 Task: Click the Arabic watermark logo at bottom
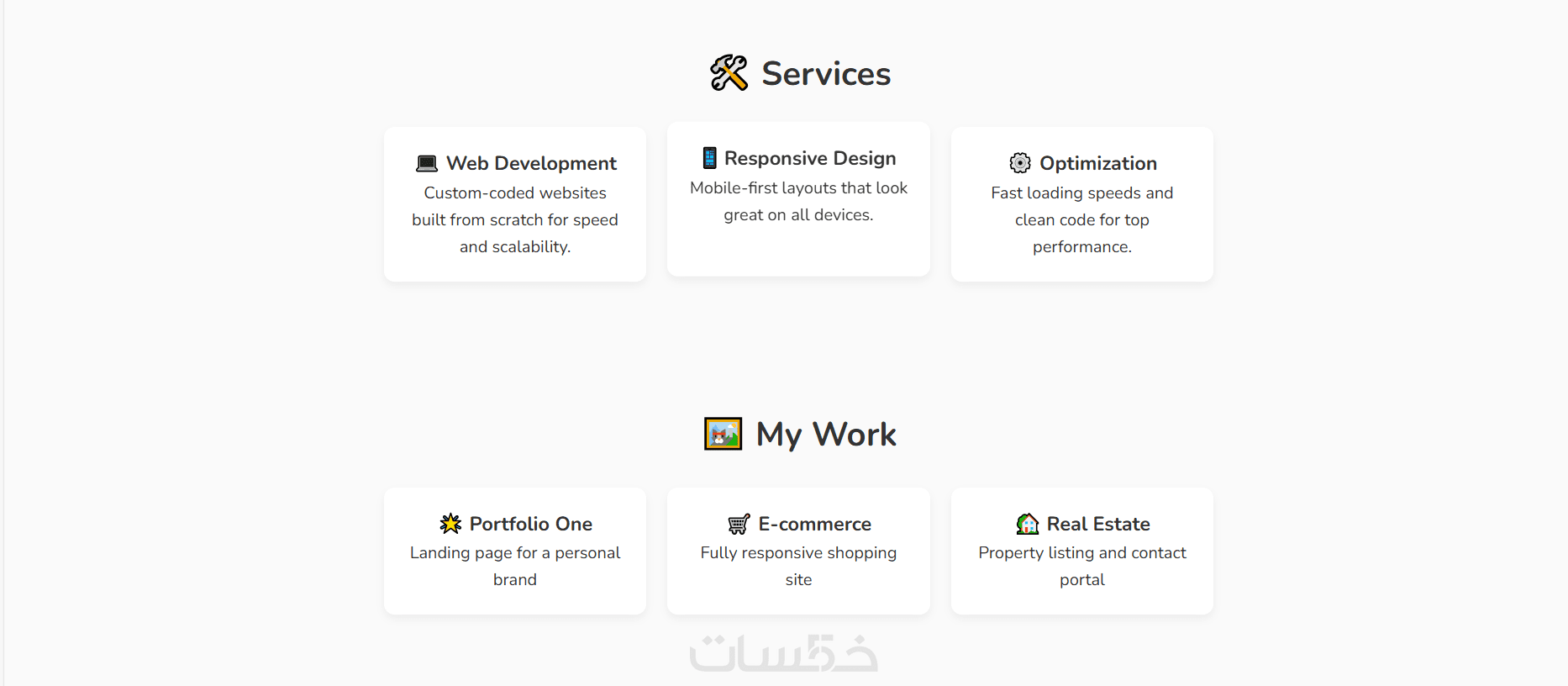pyautogui.click(x=784, y=653)
